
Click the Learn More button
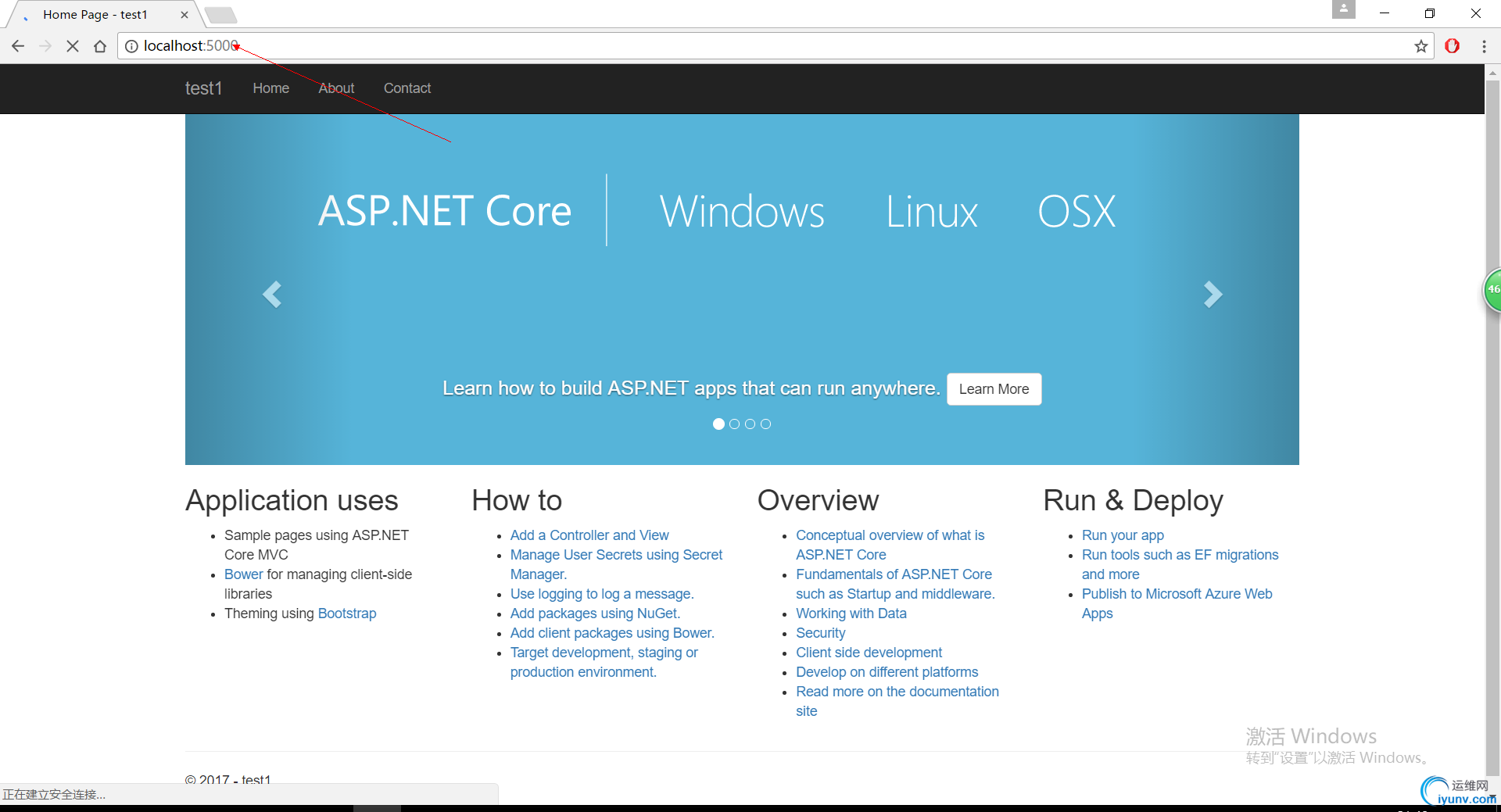pyautogui.click(x=994, y=389)
